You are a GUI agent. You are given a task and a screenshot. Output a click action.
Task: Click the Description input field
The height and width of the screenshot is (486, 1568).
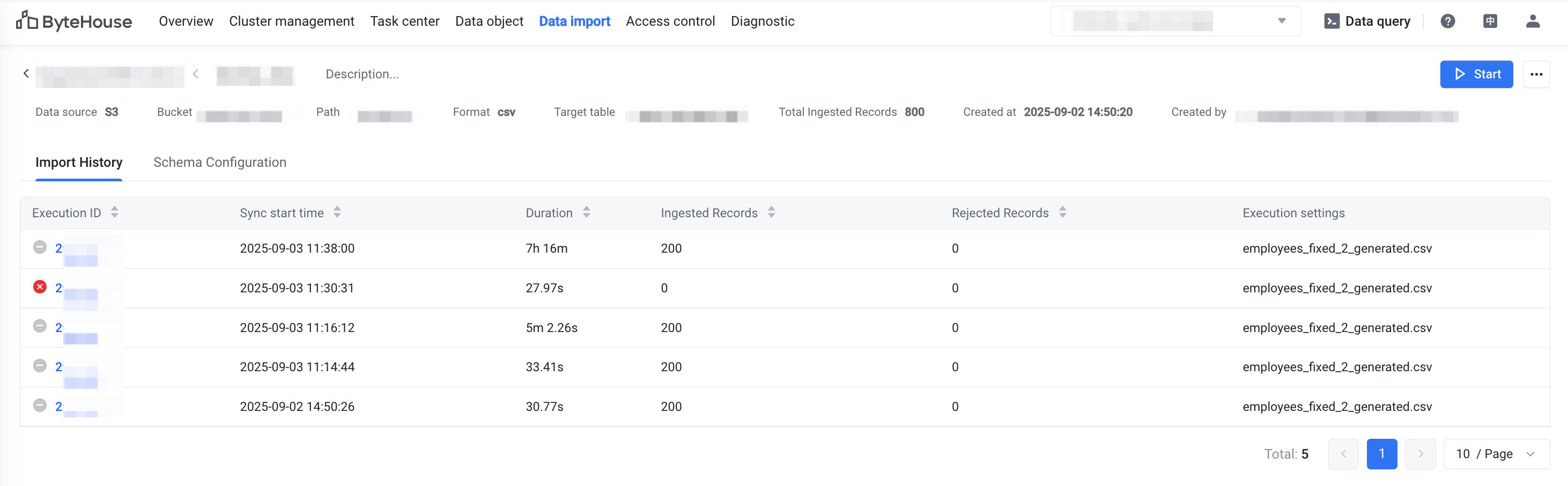click(x=362, y=75)
